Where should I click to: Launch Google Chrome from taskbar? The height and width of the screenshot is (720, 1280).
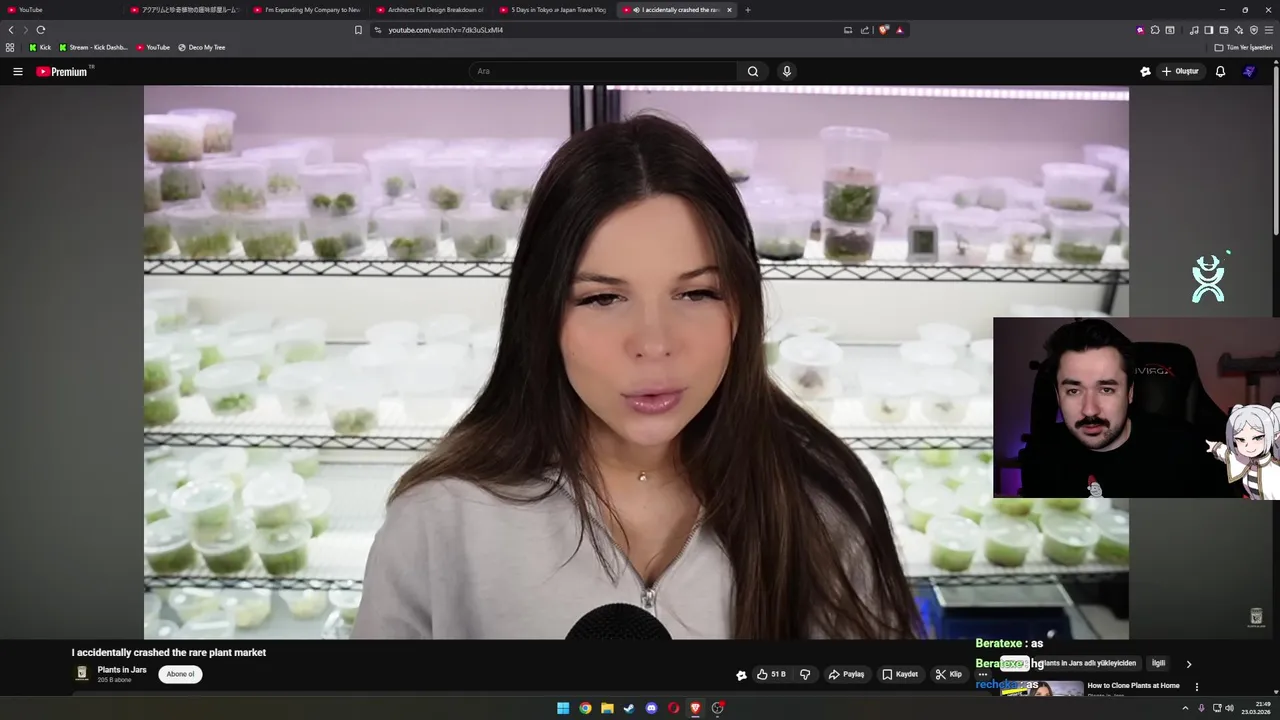pos(585,708)
